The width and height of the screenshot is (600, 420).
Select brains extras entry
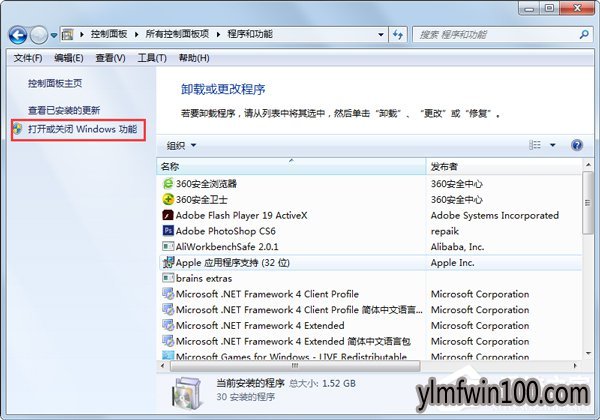pyautogui.click(x=204, y=278)
